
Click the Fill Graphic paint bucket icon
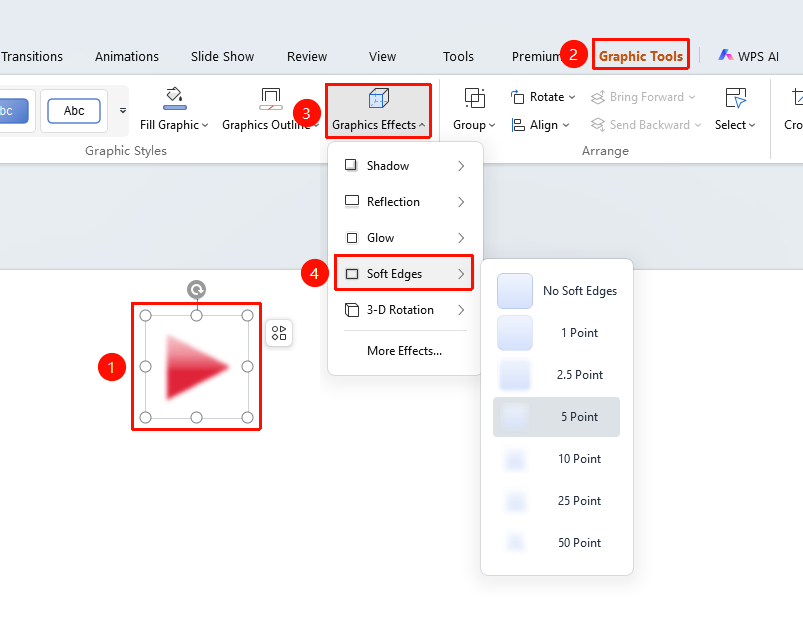point(175,98)
